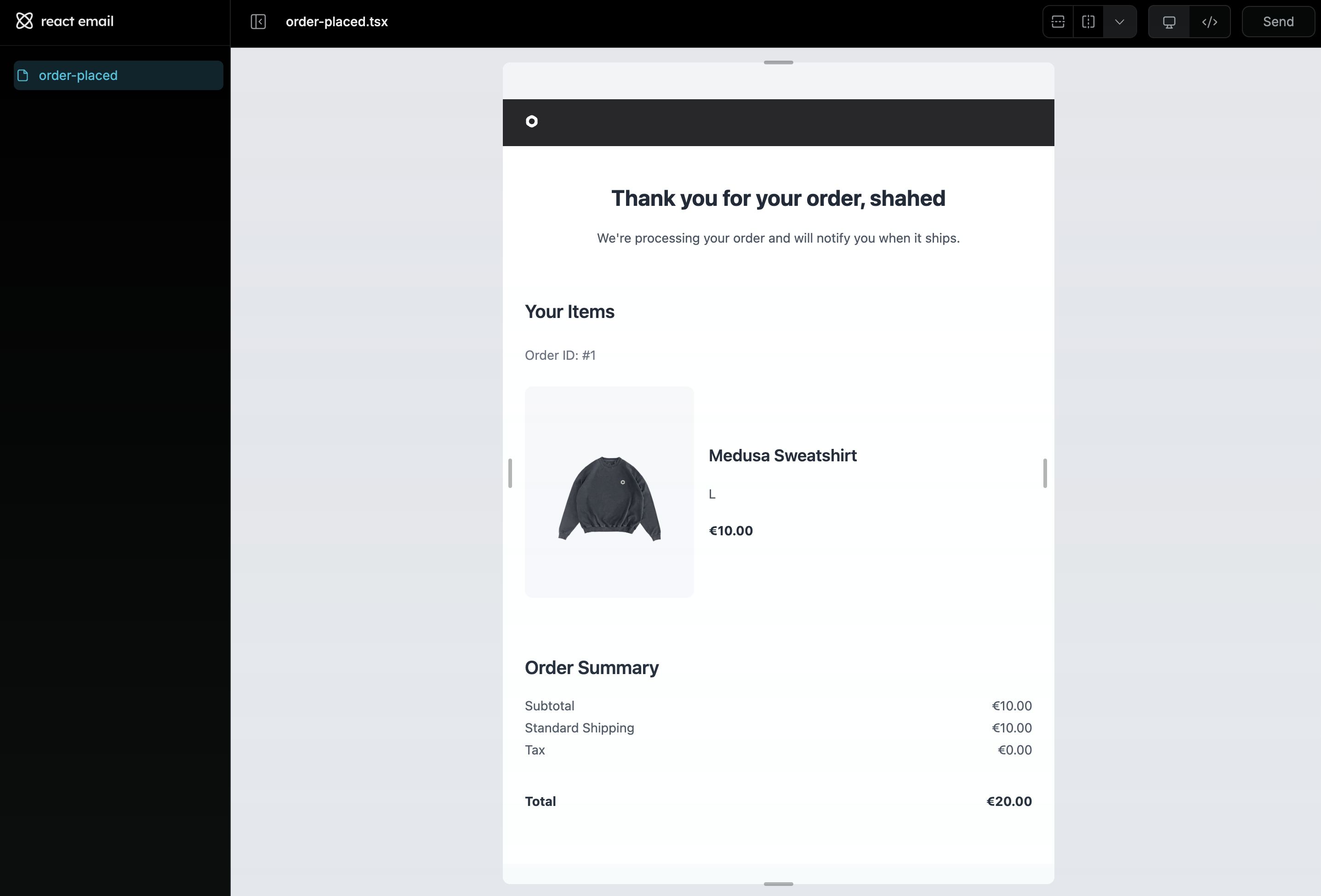Click the order-placed.tsx title
The height and width of the screenshot is (896, 1321).
pos(336,22)
